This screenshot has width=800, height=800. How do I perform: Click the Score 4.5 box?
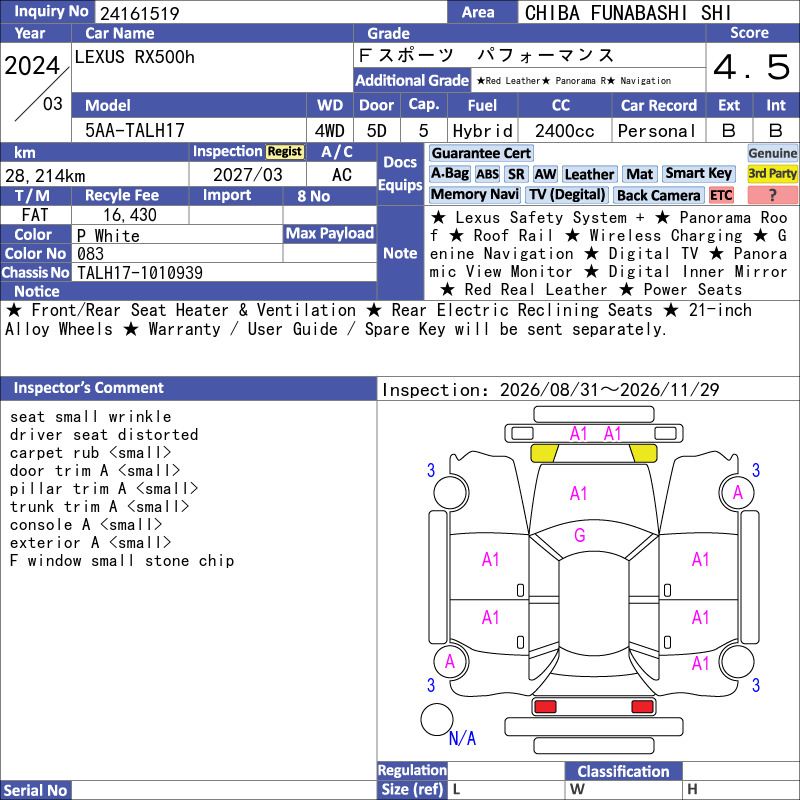point(752,67)
